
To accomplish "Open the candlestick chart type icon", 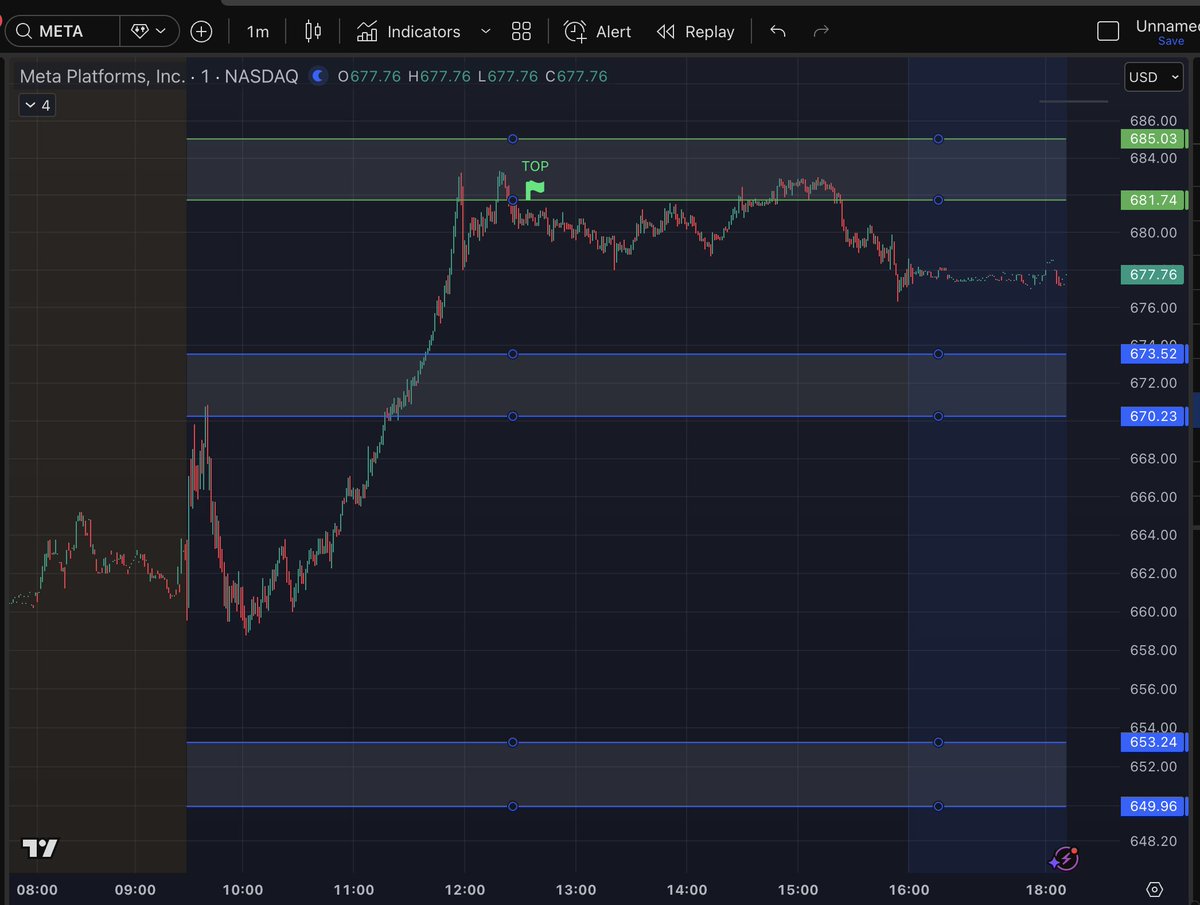I will (x=313, y=31).
